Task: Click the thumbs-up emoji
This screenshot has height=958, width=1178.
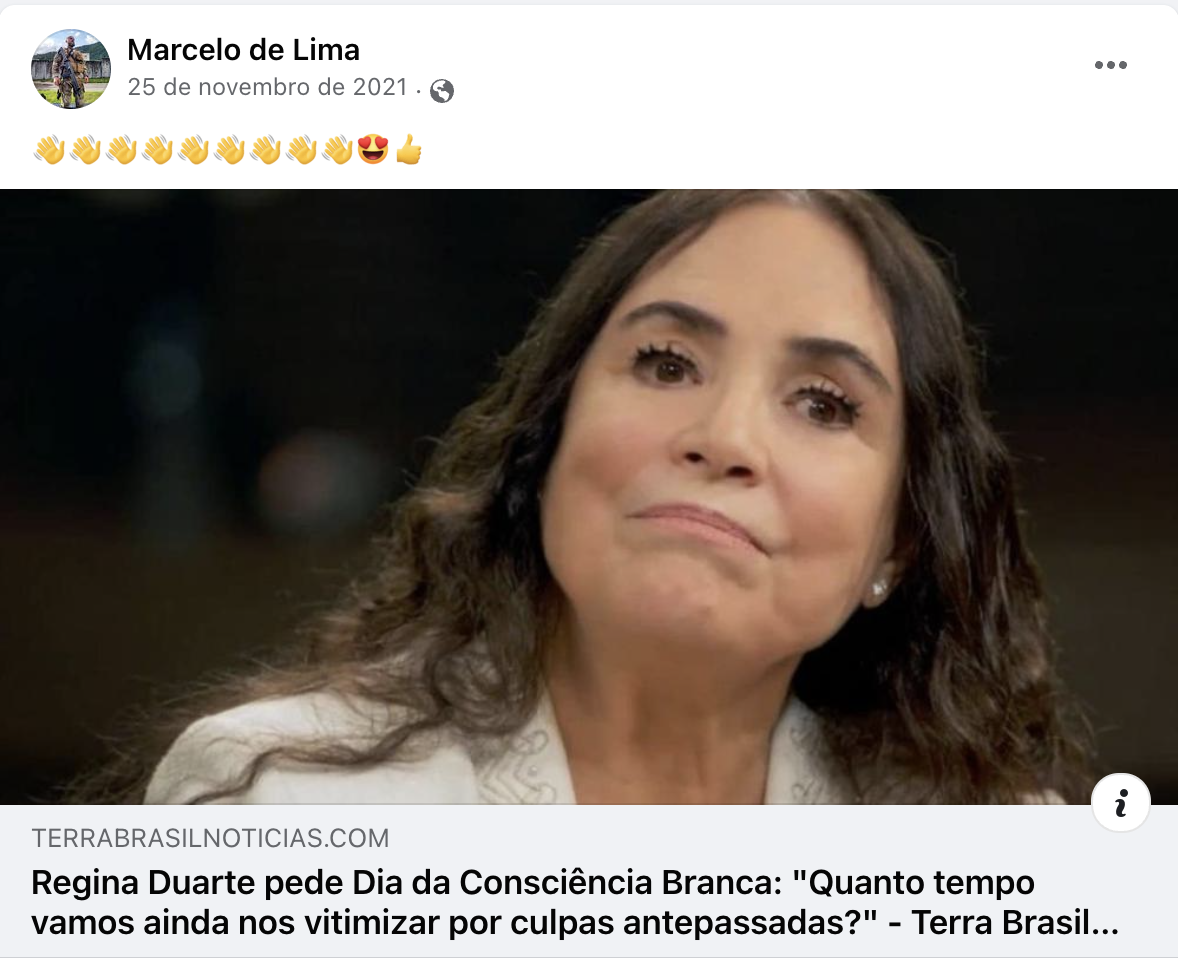Action: (x=409, y=150)
